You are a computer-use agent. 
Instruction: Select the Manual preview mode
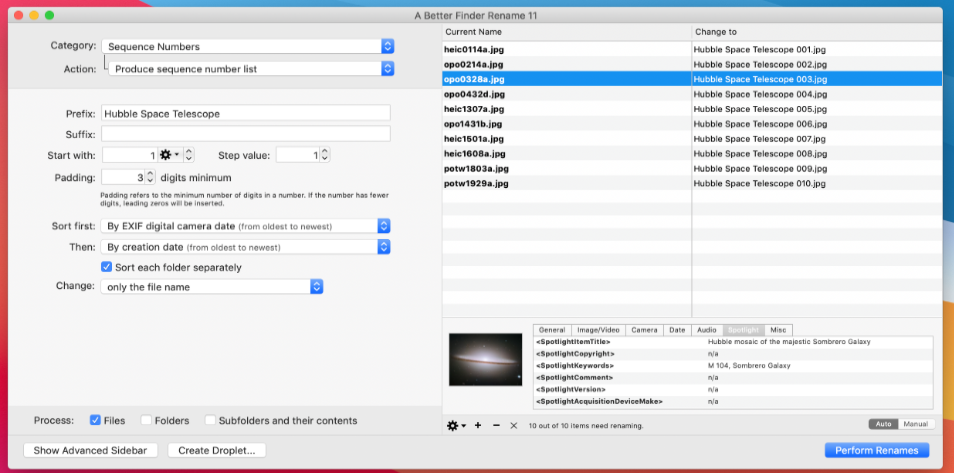click(915, 424)
